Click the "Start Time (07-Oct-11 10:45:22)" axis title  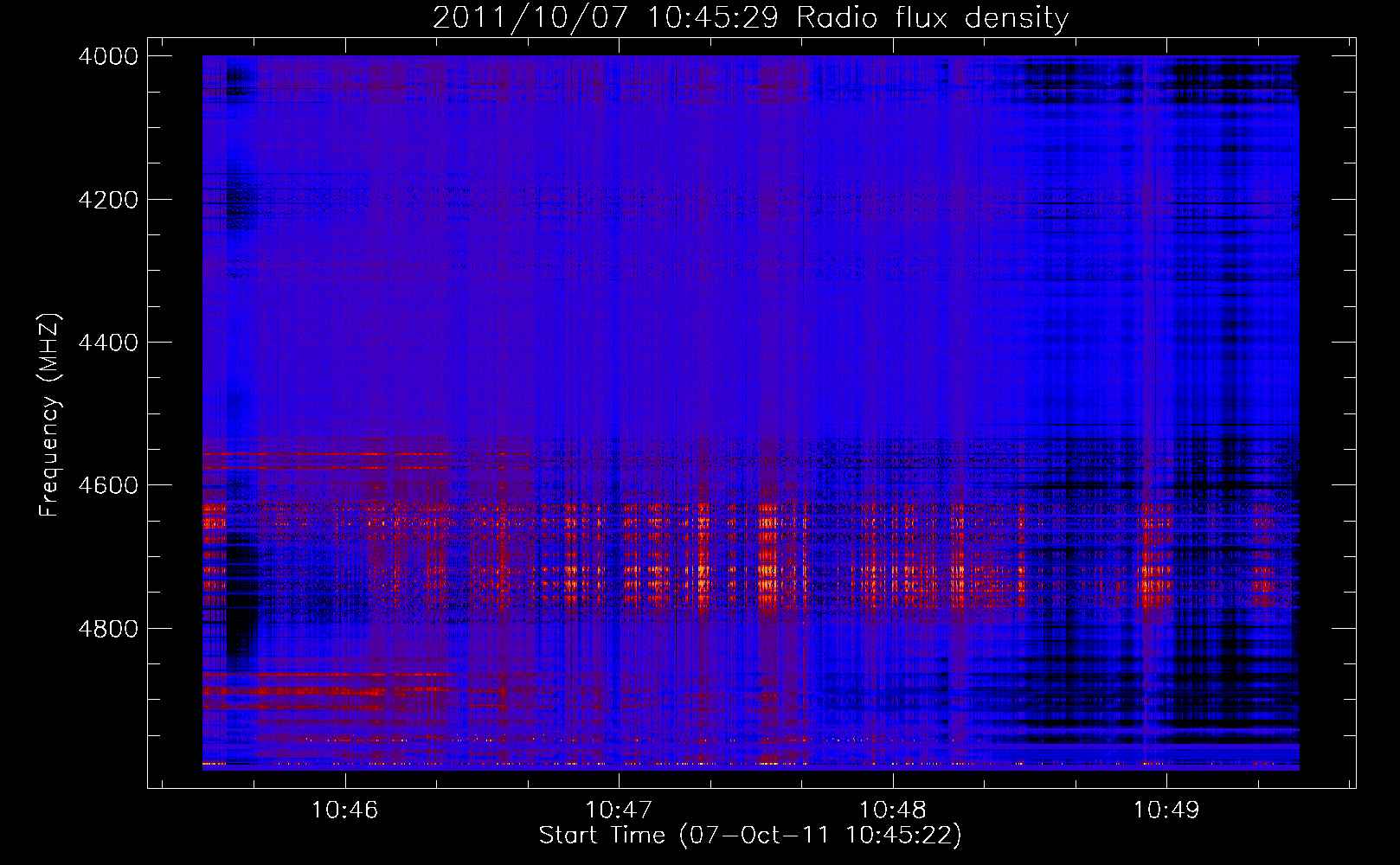[750, 836]
